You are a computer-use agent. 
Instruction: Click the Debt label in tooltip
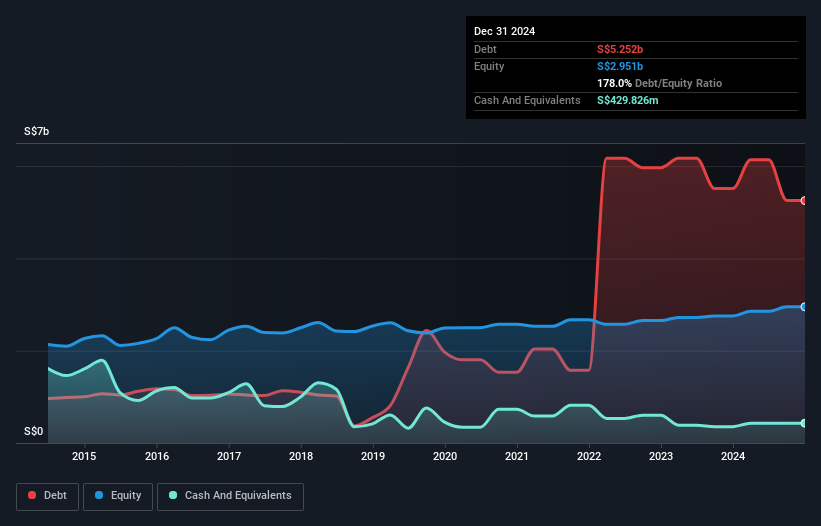485,49
